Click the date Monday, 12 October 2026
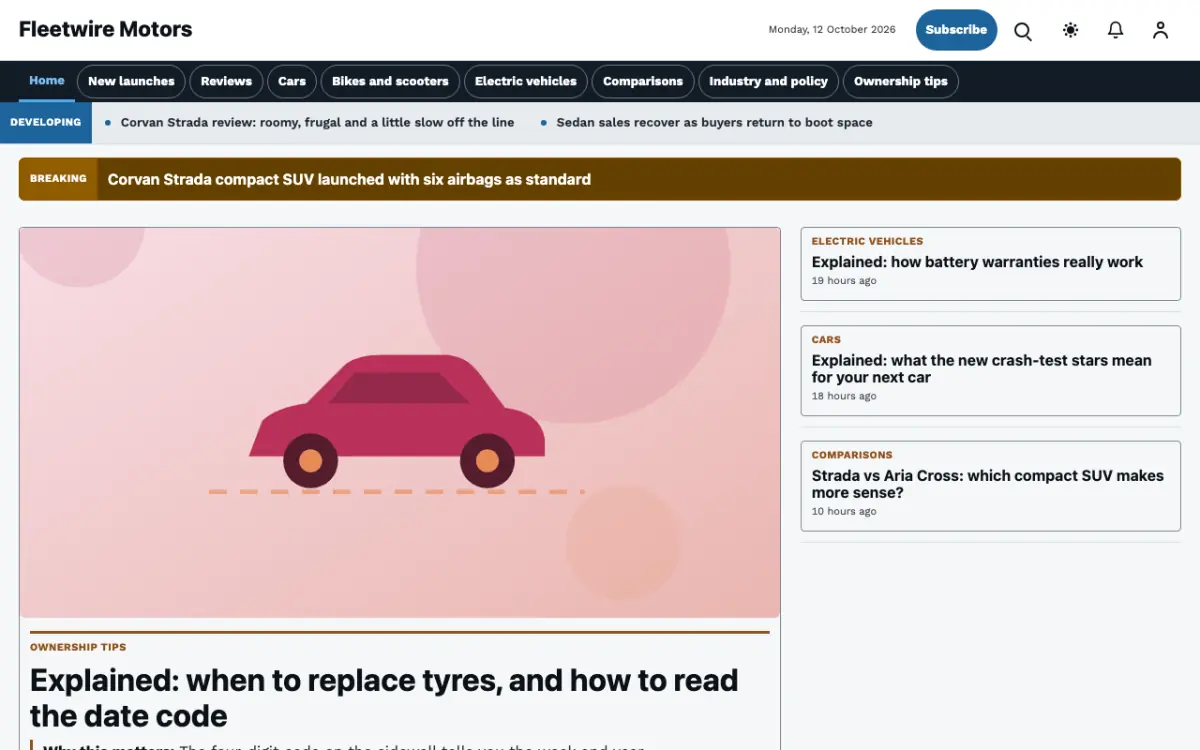 [x=832, y=30]
